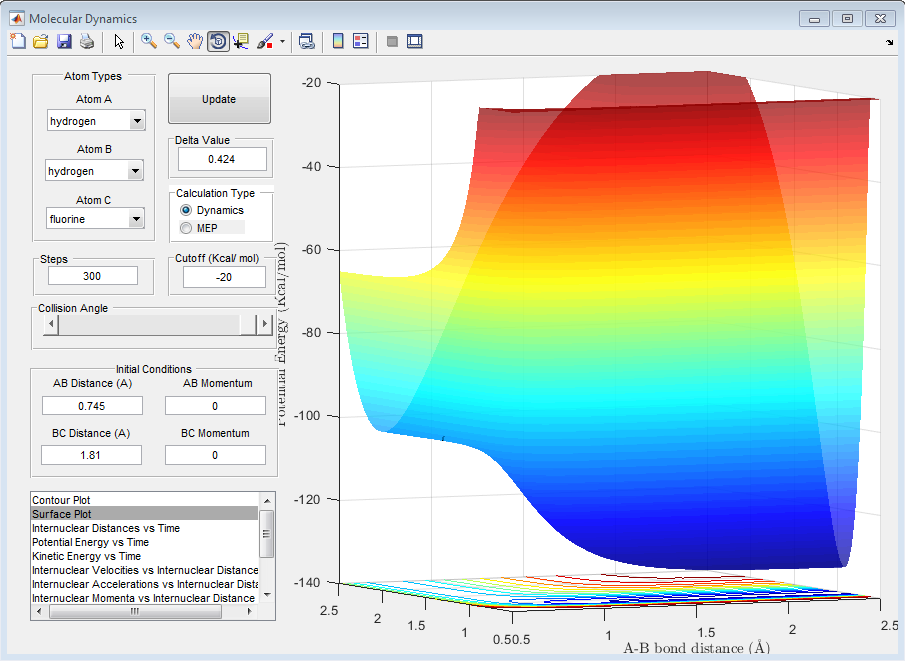
Task: Click the New Figure icon
Action: click(x=18, y=42)
